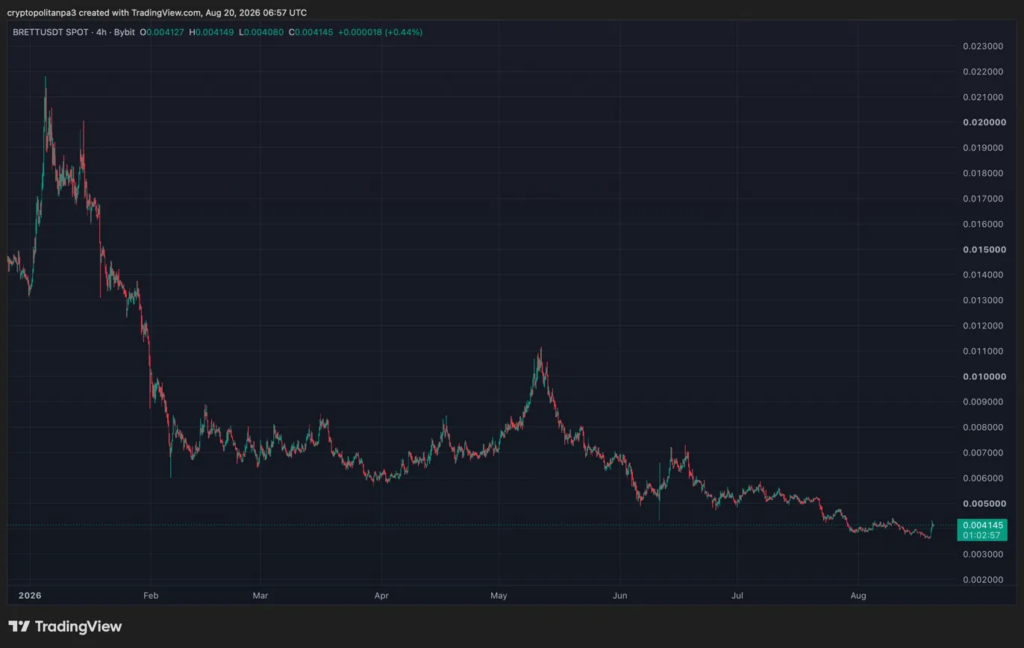Viewport: 1024px width, 648px height.
Task: Click the 0.020000 price scale label
Action: (x=984, y=122)
